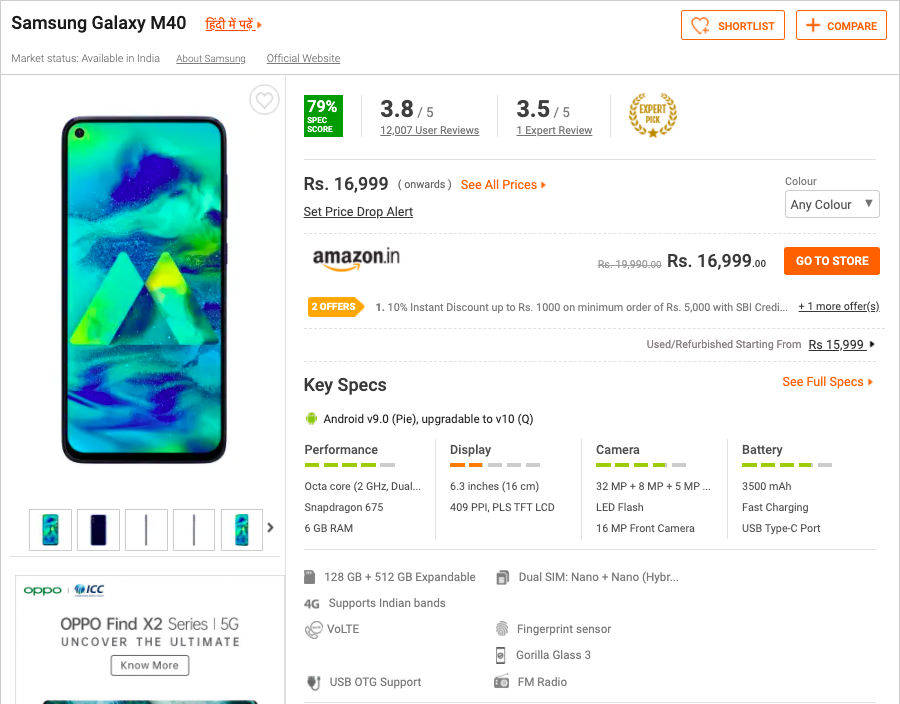Click the fingerprint sensor icon
The image size is (900, 704).
[x=502, y=629]
